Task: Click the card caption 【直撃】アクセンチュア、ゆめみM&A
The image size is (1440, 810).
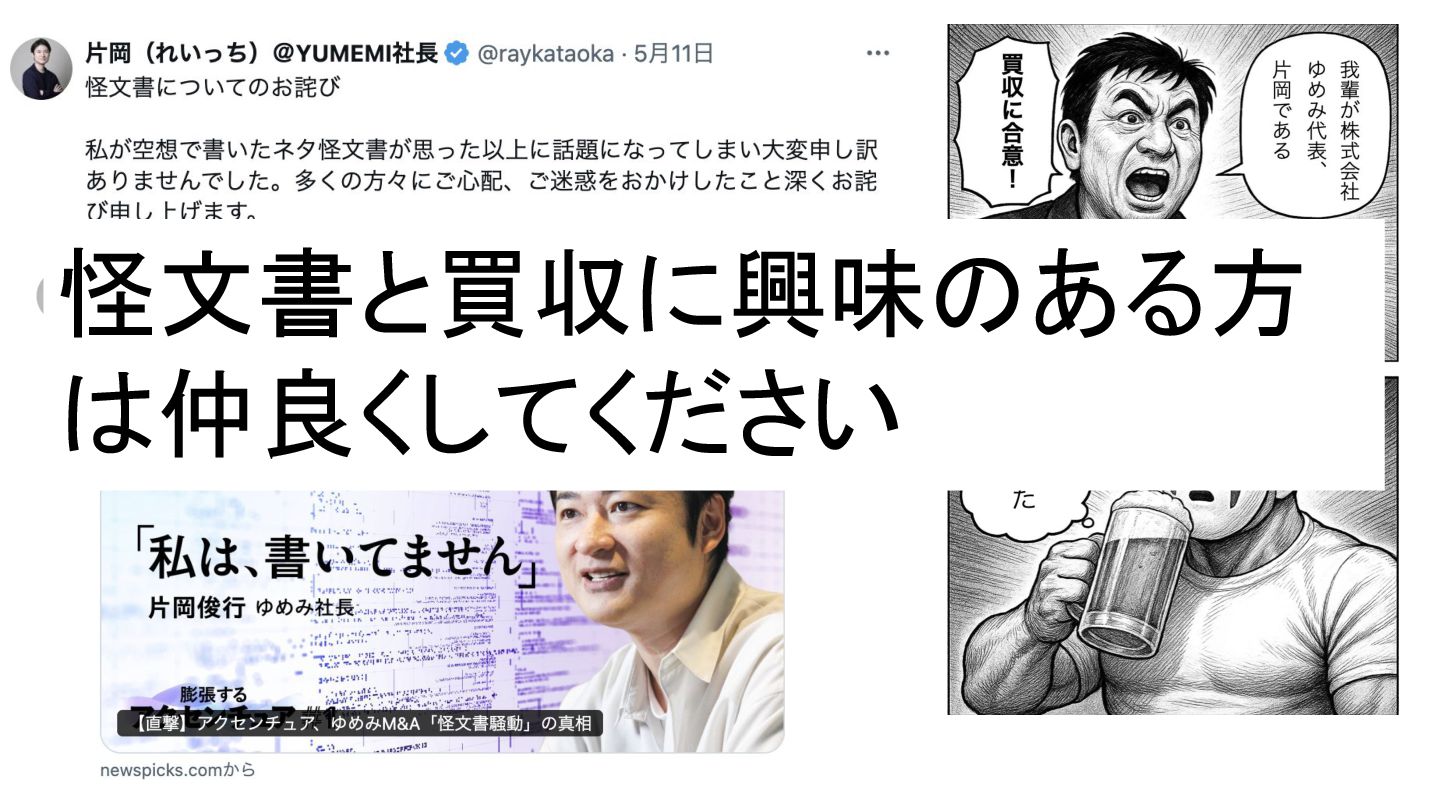Action: 360,724
